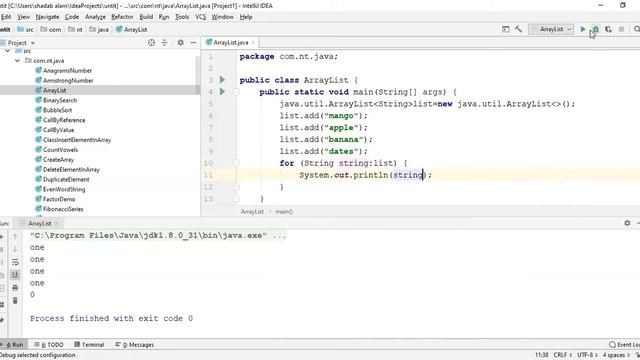Click the Down the stack trace arrow in the console
Viewport: 640px width, 360px height.
[15, 249]
